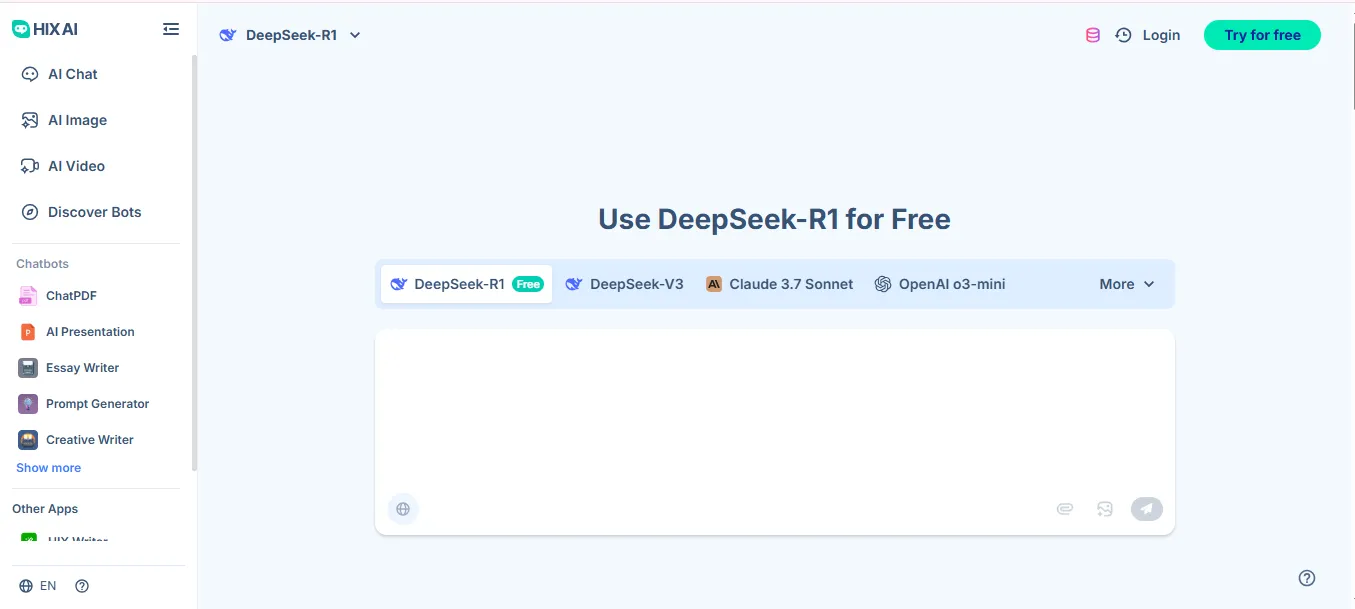Open the Prompt Generator chatbot
This screenshot has width=1355, height=609.
point(98,404)
